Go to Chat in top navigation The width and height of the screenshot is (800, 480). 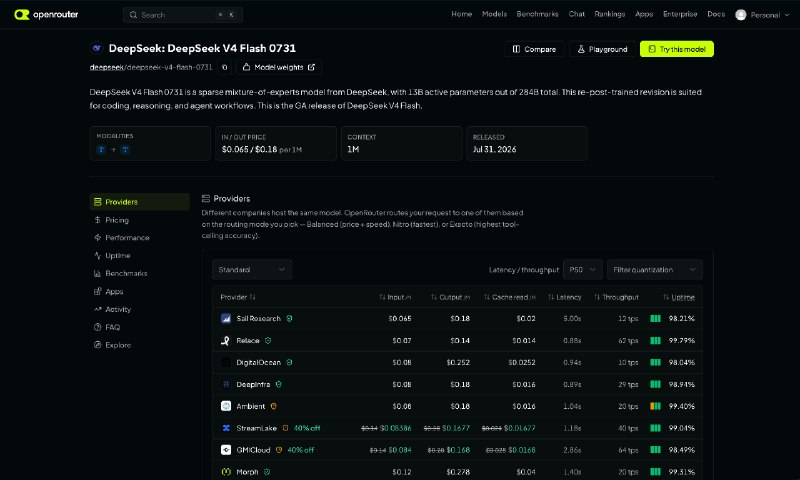pos(577,14)
